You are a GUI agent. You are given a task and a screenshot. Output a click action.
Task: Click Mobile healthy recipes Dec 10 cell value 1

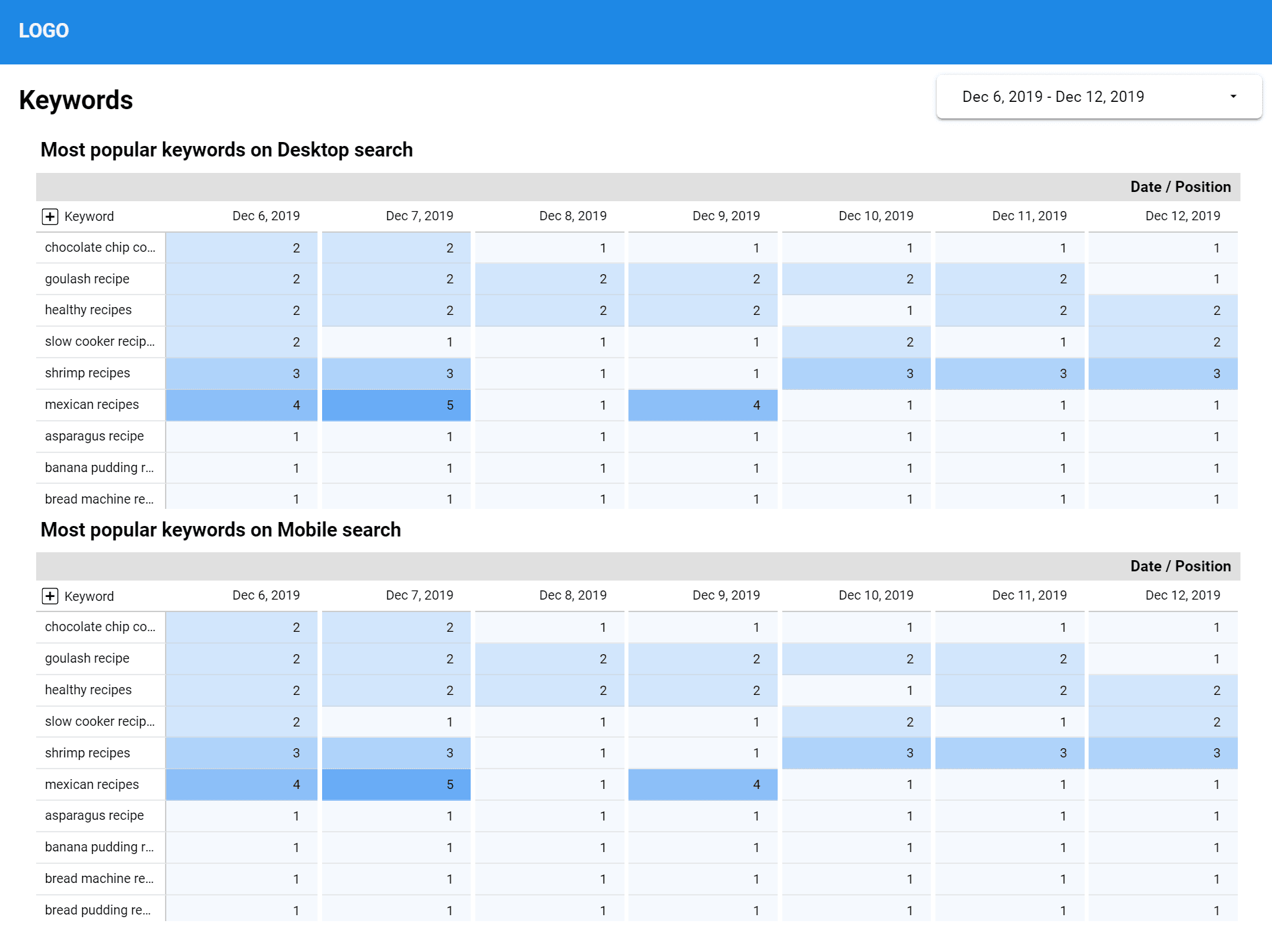click(x=857, y=690)
